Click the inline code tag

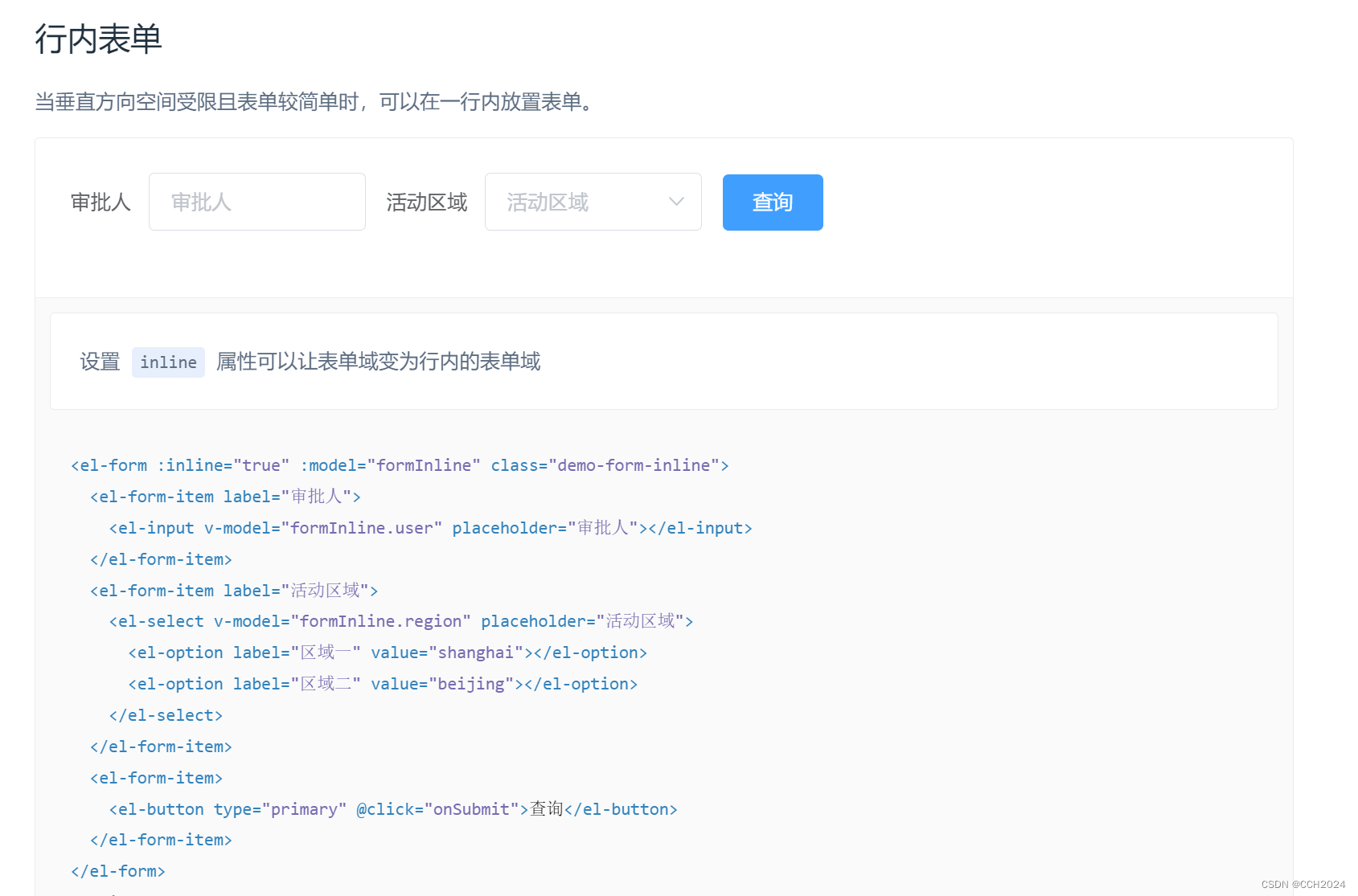pos(168,362)
